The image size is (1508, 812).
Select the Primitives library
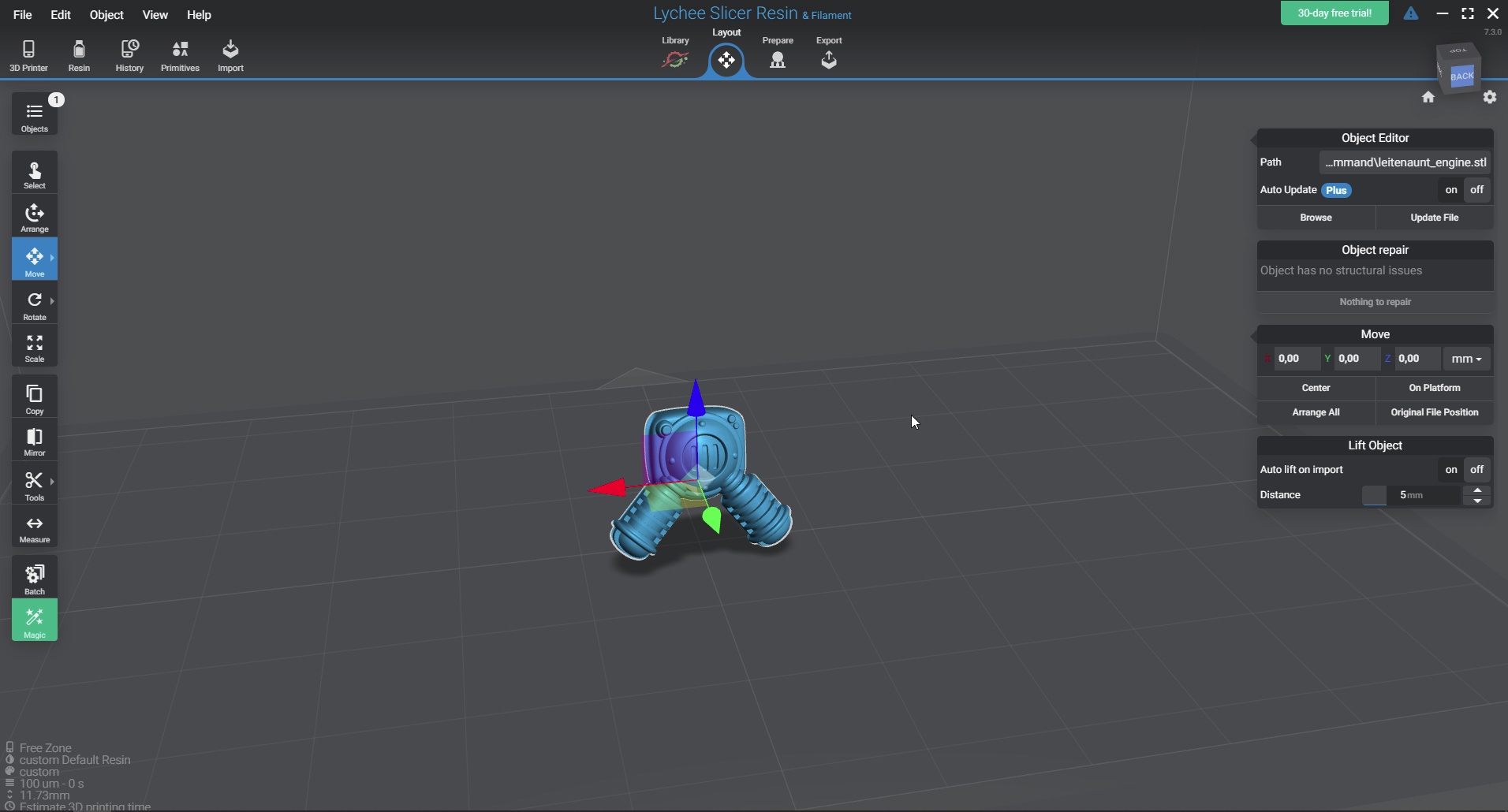[x=180, y=55]
